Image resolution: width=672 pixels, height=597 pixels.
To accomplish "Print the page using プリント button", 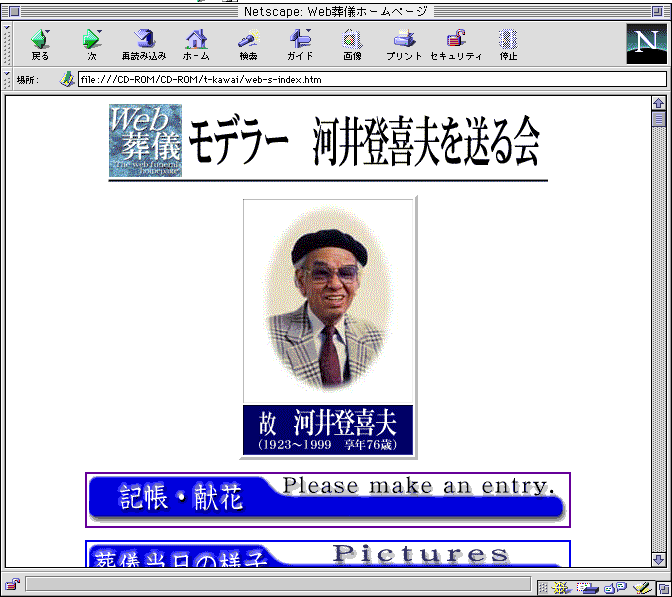I will tap(404, 44).
